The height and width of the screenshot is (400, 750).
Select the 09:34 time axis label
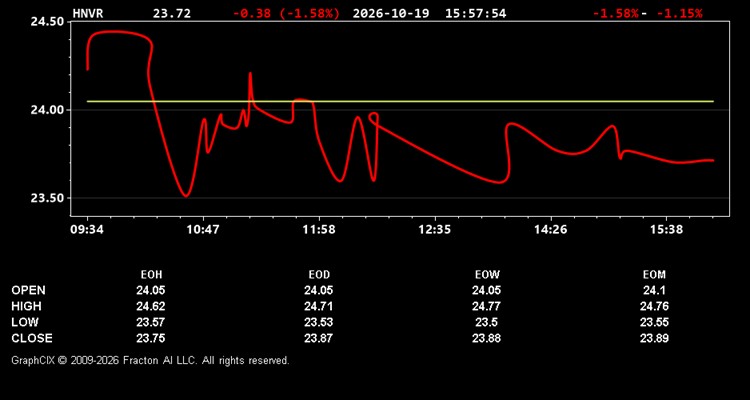click(87, 230)
